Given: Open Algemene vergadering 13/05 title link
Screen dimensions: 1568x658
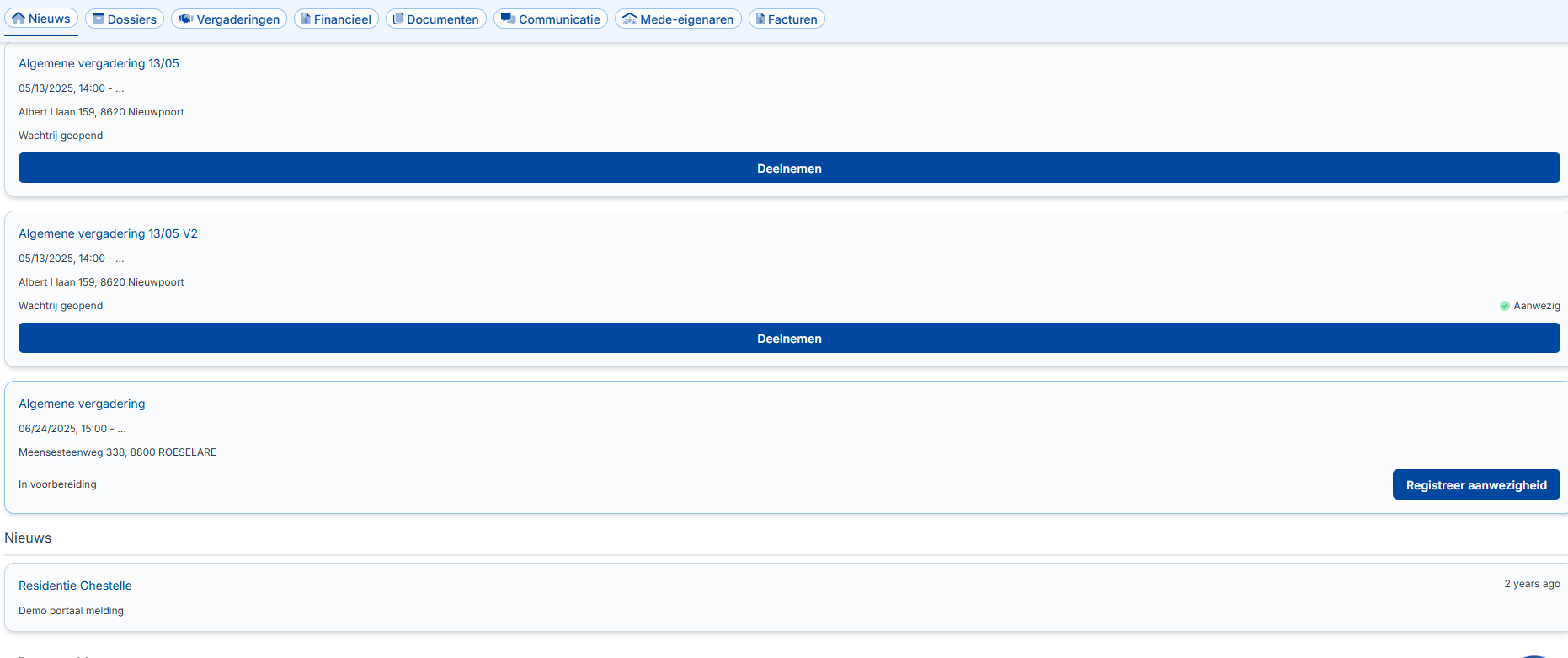Looking at the screenshot, I should pos(99,63).
